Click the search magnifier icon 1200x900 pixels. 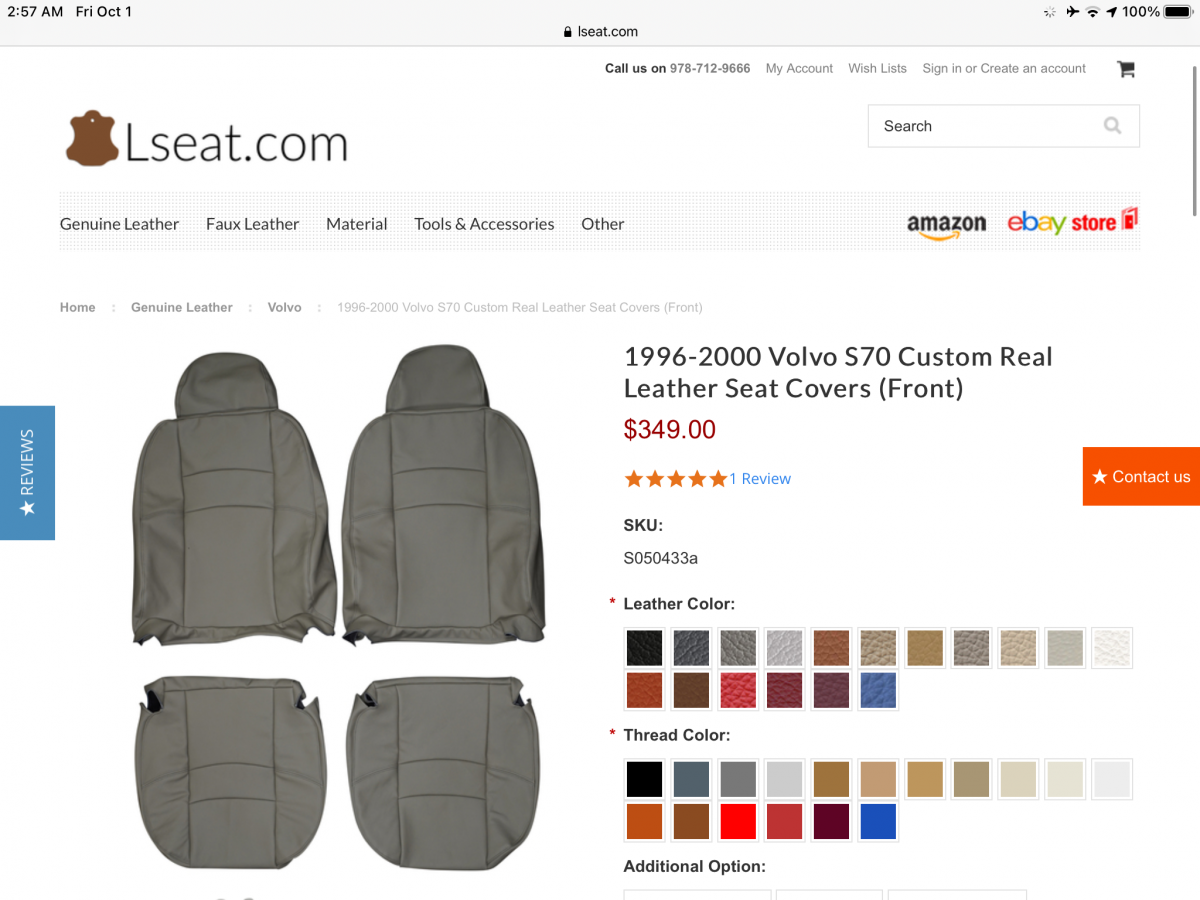1112,126
